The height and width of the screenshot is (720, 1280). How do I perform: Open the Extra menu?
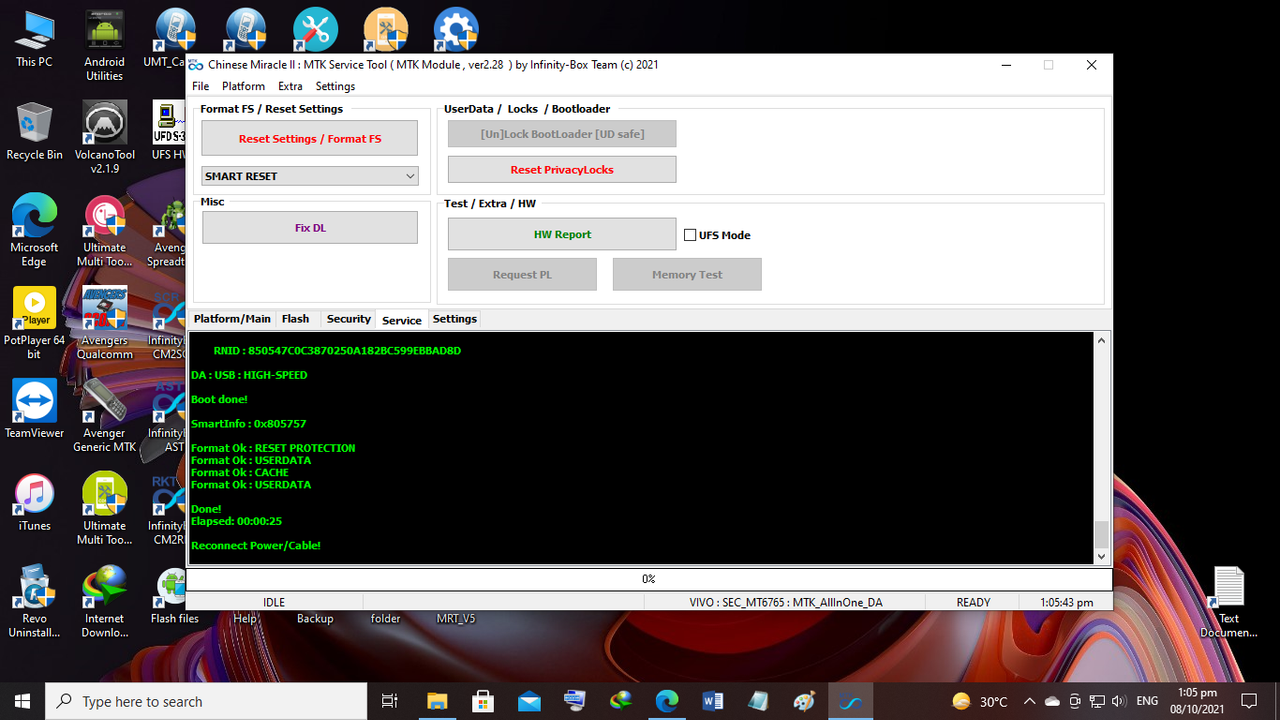[290, 86]
